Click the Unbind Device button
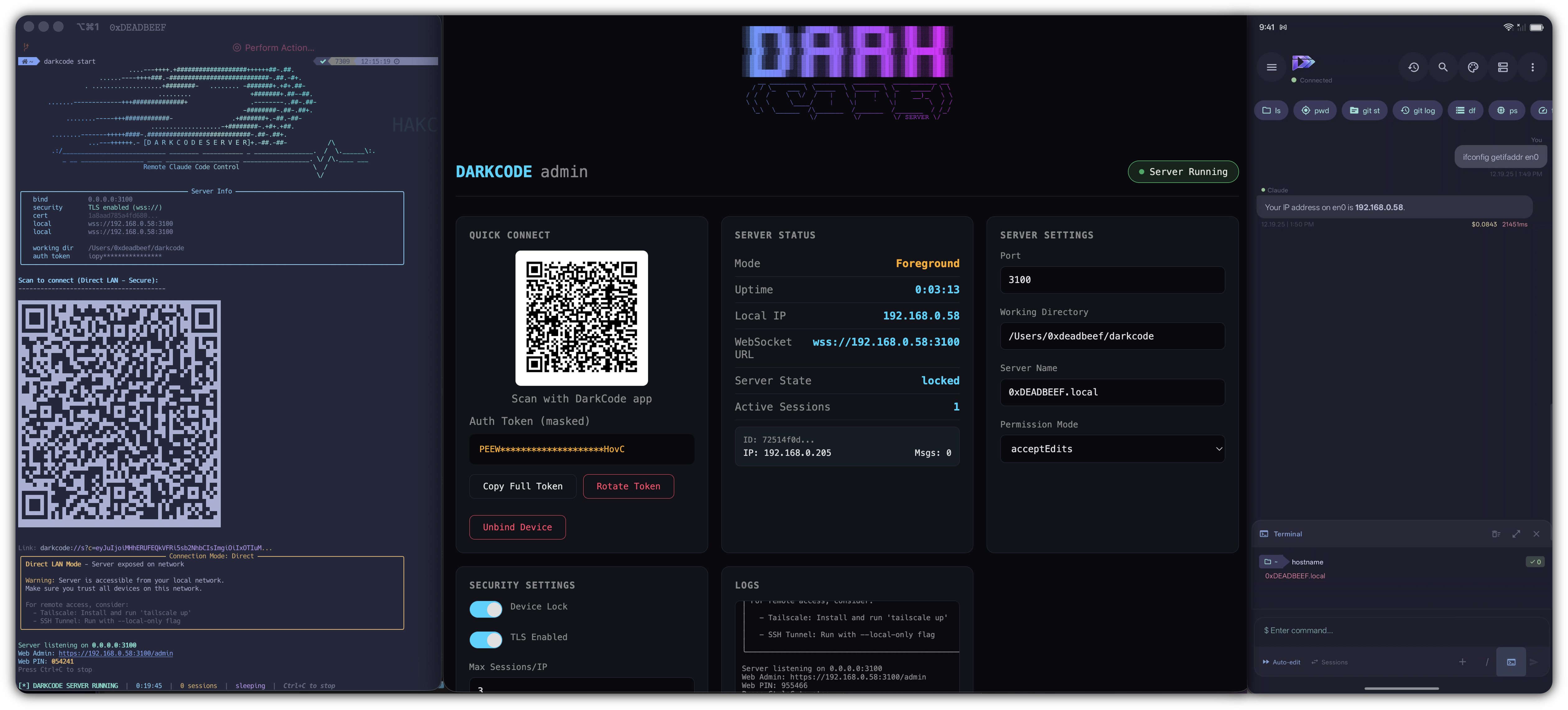The image size is (1568, 710). pyautogui.click(x=517, y=527)
